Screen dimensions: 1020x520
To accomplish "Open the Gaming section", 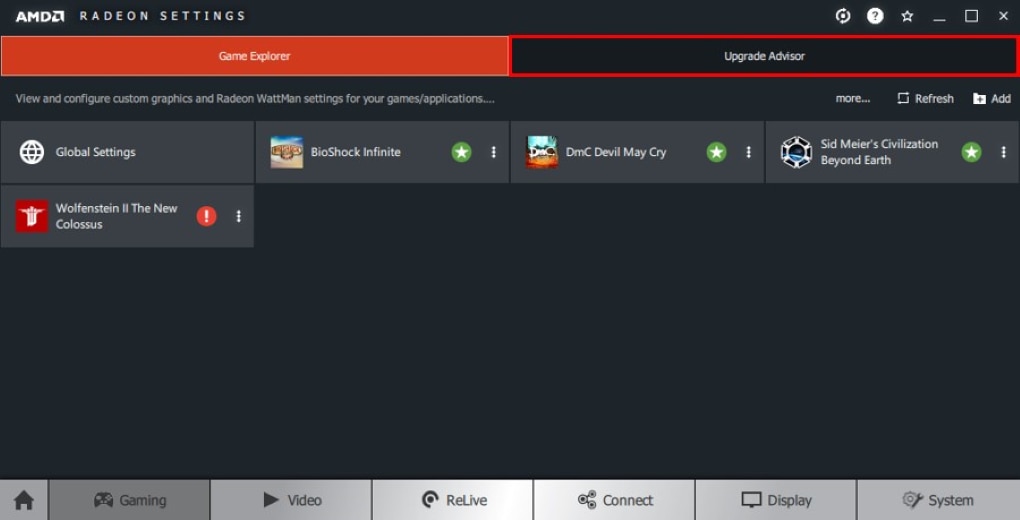I will (x=129, y=500).
